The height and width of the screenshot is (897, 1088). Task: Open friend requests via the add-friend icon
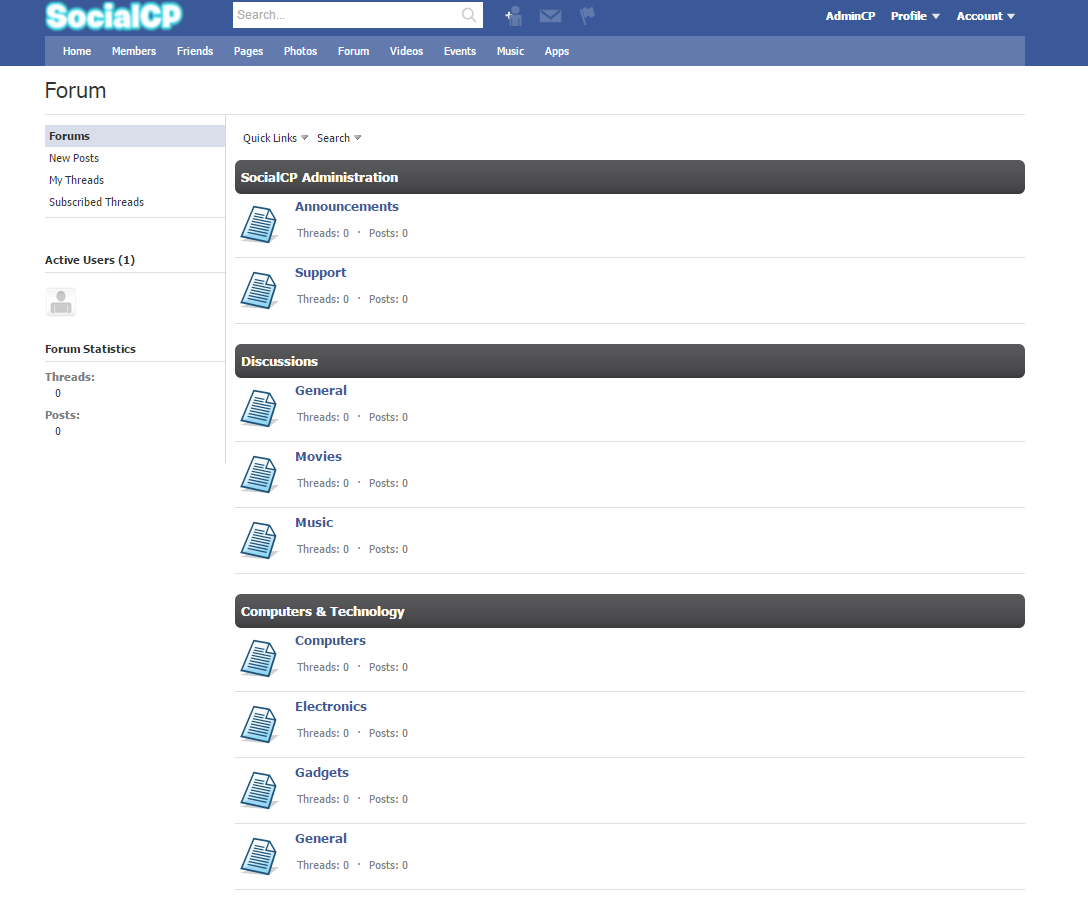[x=513, y=16]
